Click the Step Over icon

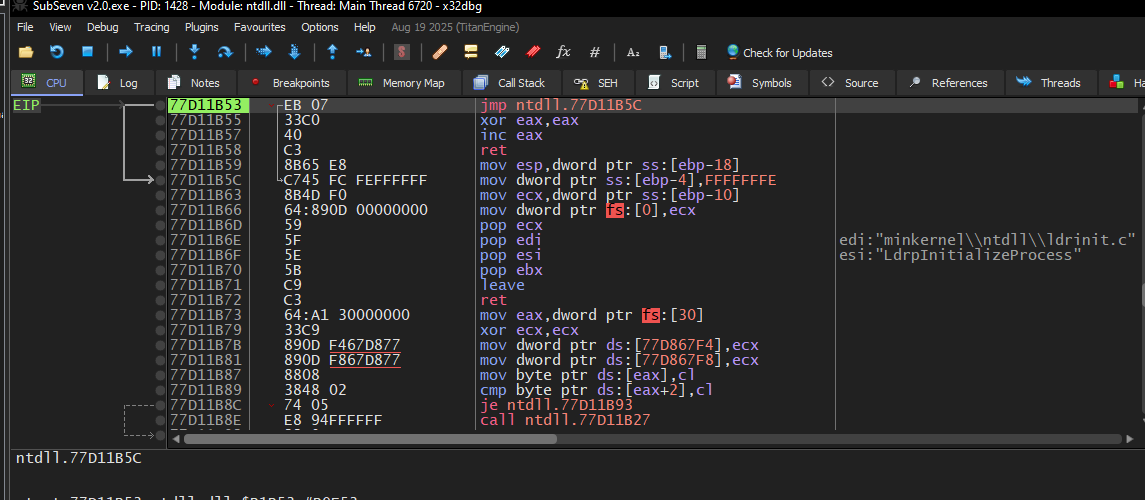[x=225, y=52]
